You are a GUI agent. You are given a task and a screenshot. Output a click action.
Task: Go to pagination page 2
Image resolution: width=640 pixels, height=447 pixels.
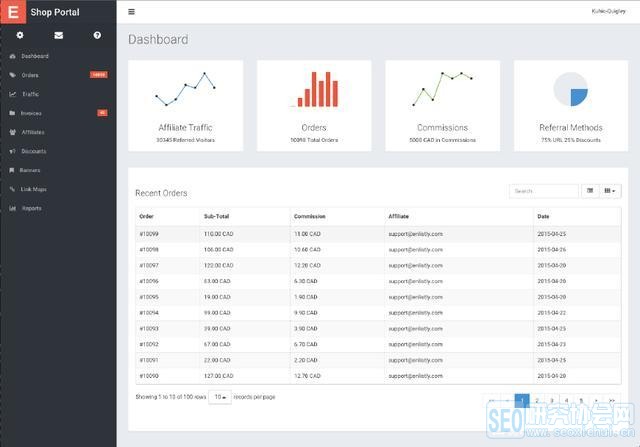pos(537,400)
